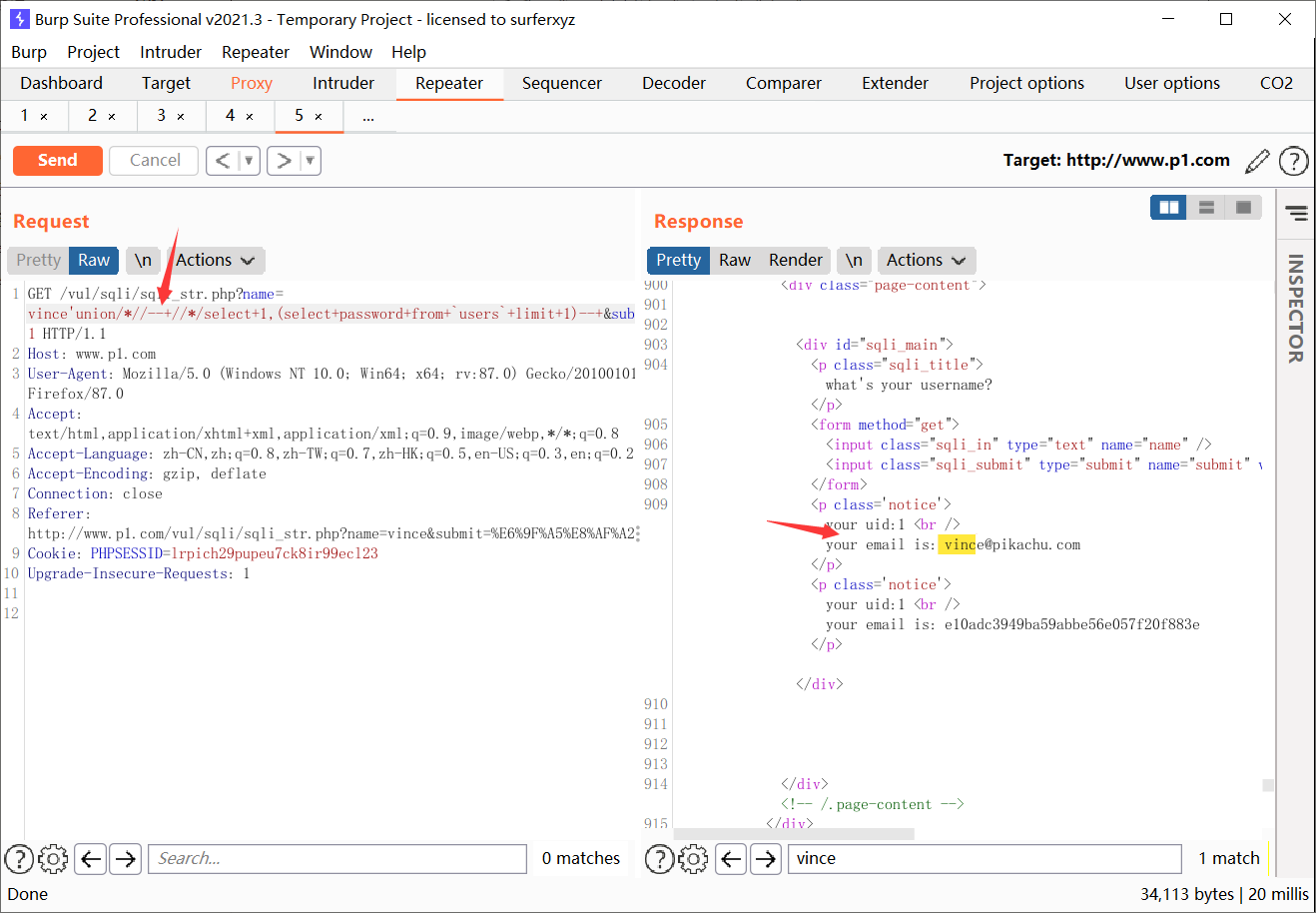Close Repeater tab 5

pyautogui.click(x=319, y=117)
